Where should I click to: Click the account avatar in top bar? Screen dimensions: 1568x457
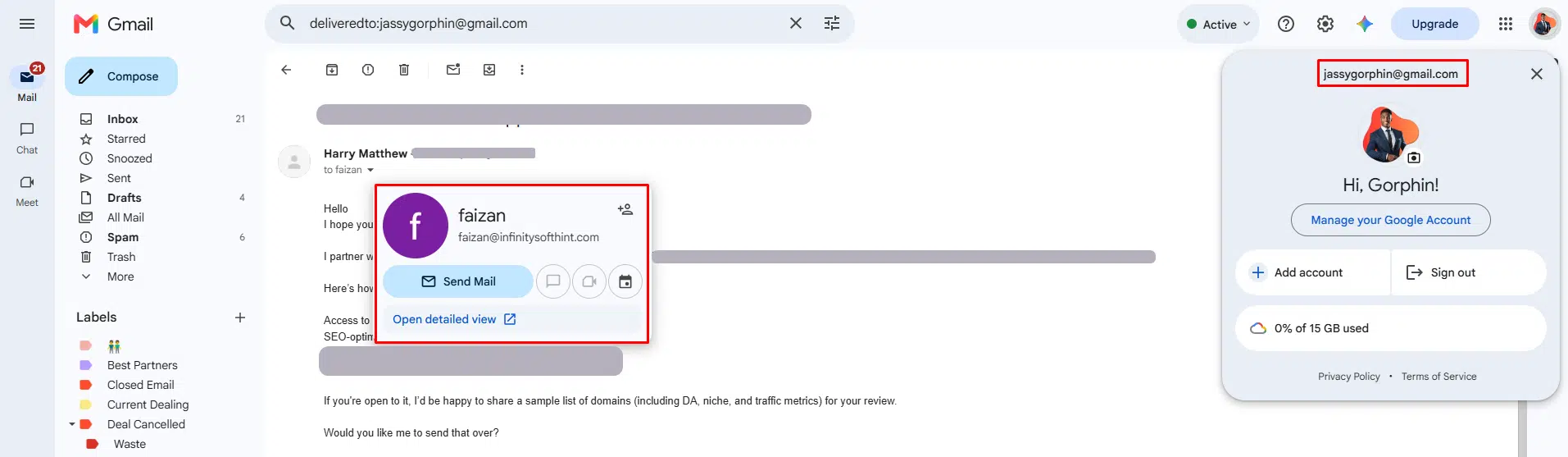[x=1544, y=24]
